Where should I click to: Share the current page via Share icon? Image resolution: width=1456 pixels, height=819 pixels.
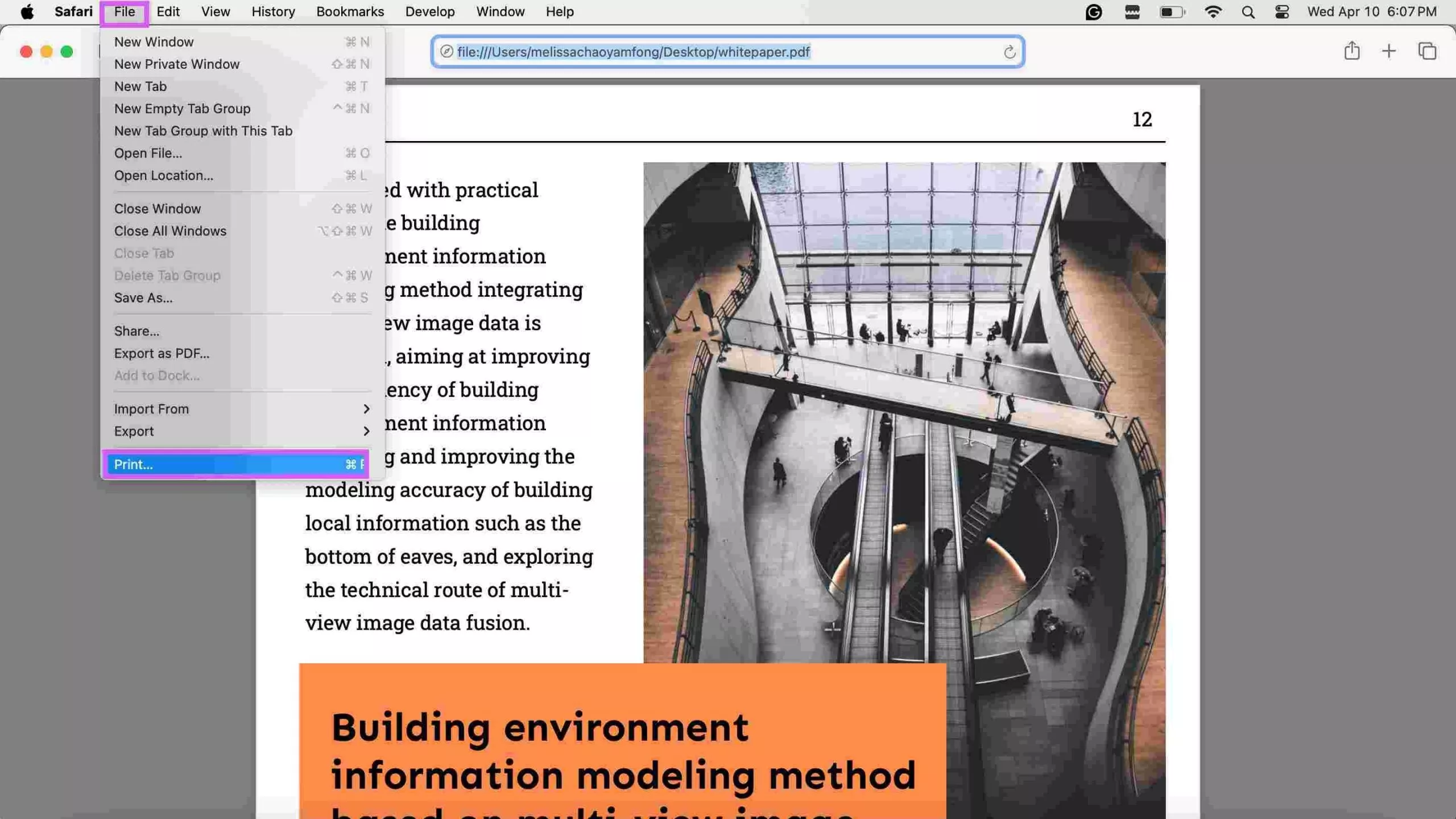[x=1352, y=51]
